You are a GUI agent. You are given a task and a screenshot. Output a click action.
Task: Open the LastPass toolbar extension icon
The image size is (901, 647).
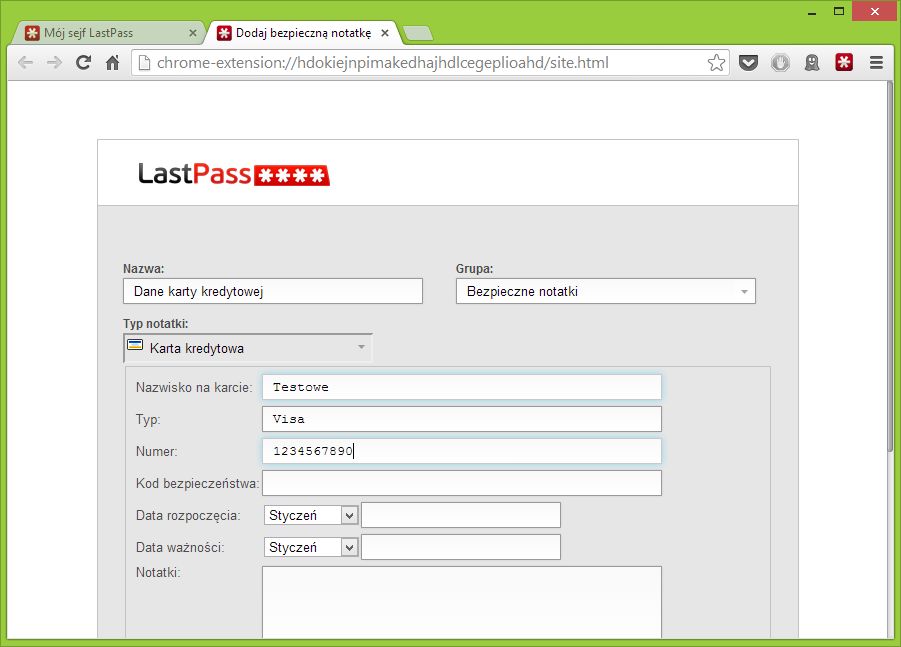click(844, 63)
